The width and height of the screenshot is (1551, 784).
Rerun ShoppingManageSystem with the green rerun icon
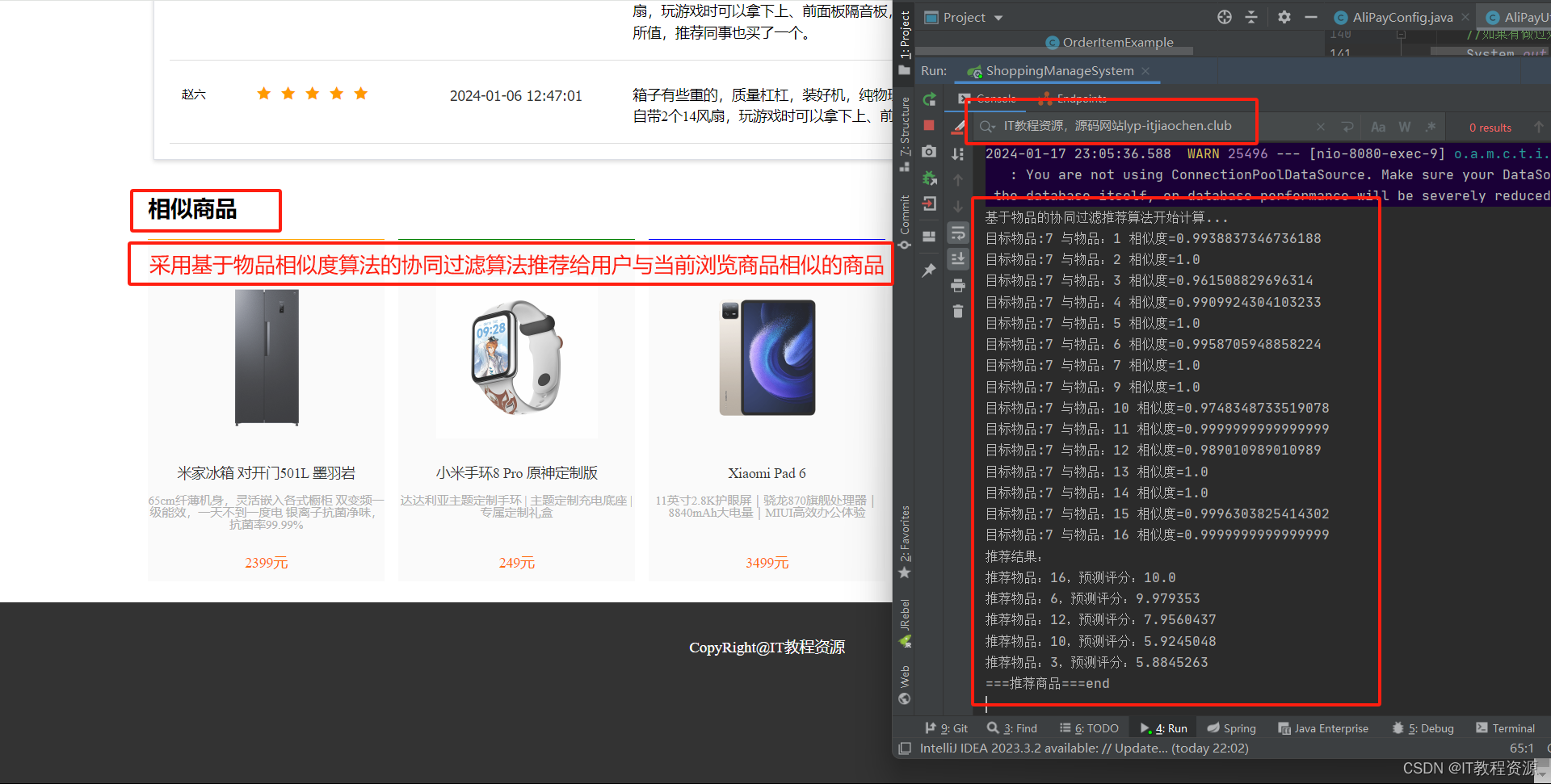pyautogui.click(x=929, y=99)
